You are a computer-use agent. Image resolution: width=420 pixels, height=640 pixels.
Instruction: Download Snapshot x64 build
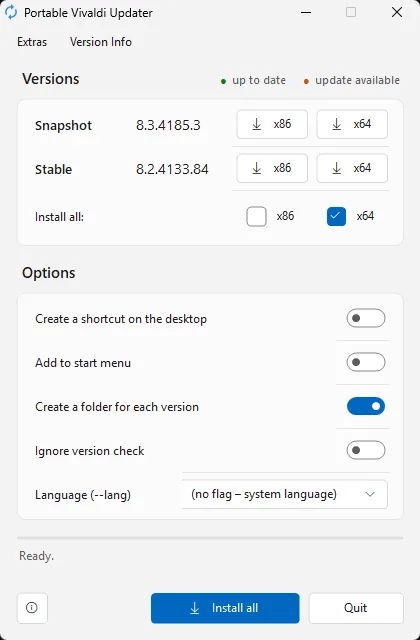pyautogui.click(x=352, y=124)
